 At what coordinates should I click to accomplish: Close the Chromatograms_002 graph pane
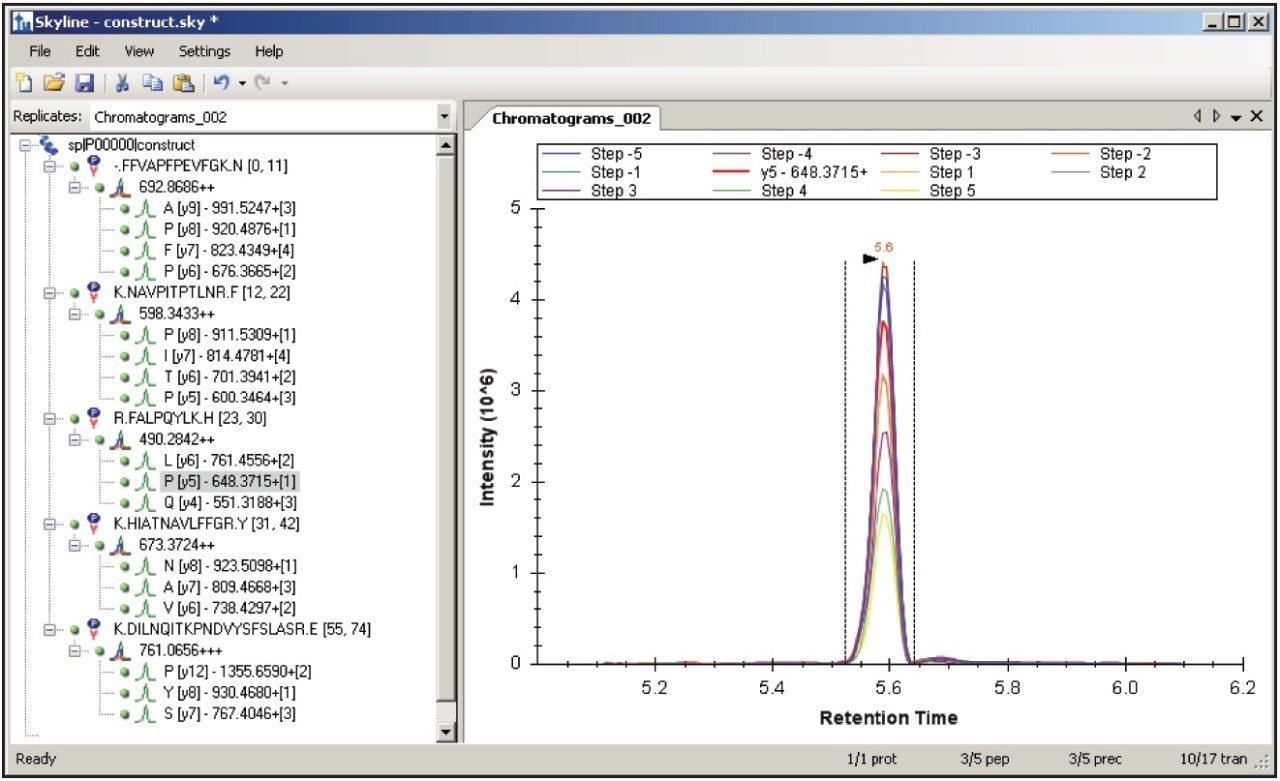pos(1255,117)
